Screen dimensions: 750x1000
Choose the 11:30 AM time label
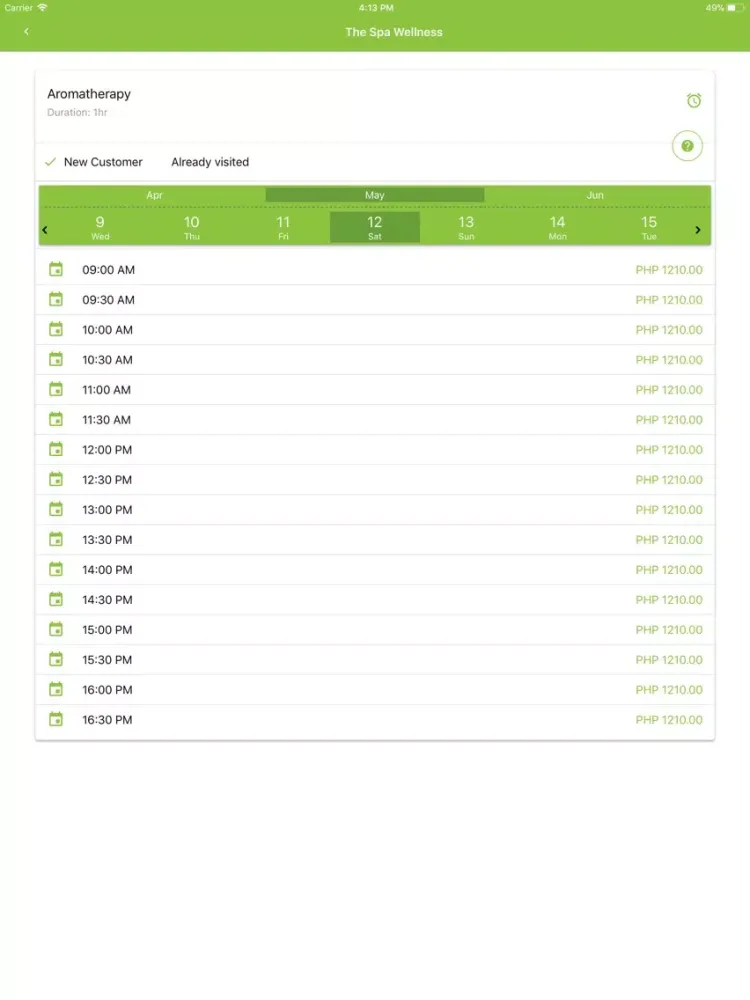107,420
